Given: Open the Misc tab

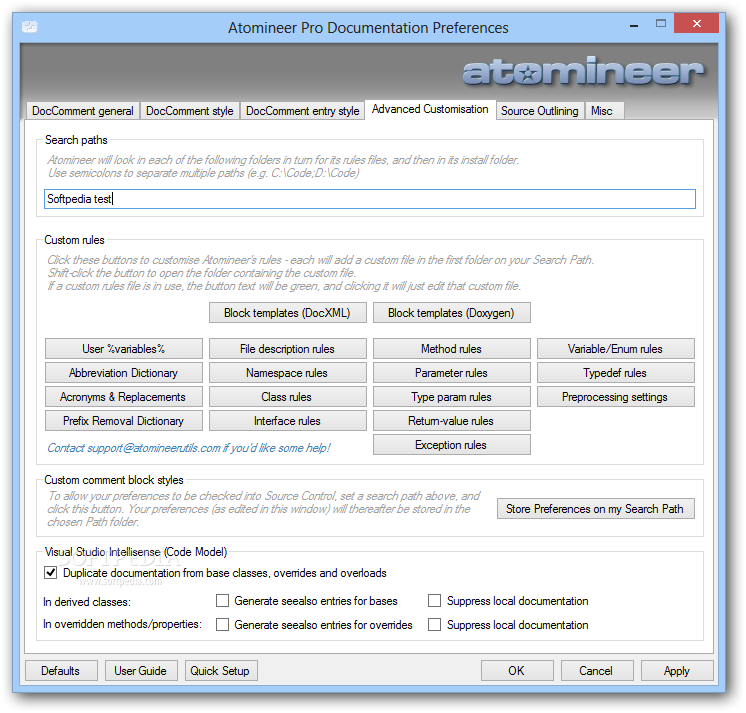Looking at the screenshot, I should (602, 111).
